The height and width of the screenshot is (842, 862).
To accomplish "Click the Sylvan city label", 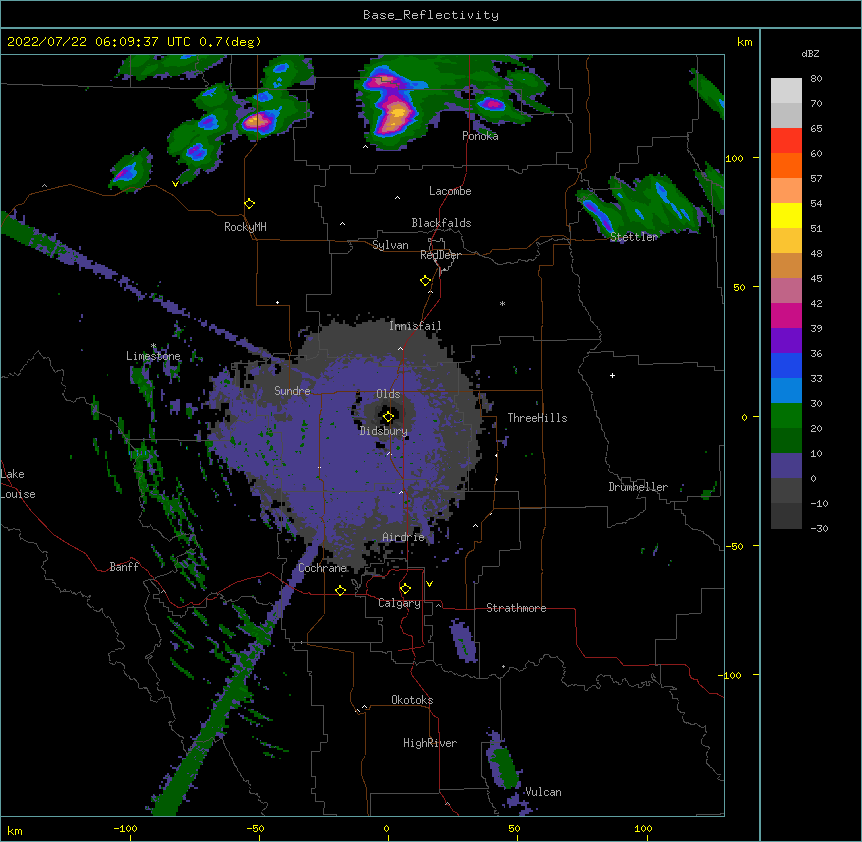I will coord(390,245).
